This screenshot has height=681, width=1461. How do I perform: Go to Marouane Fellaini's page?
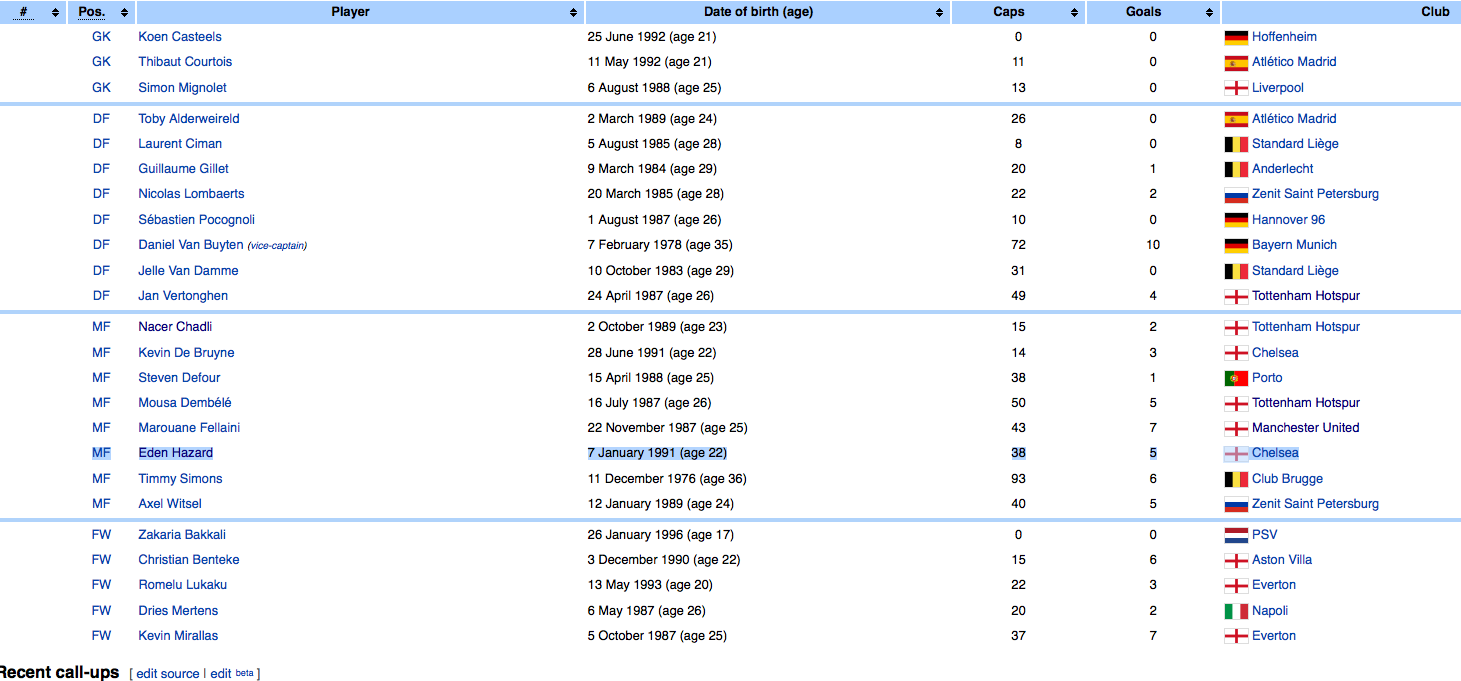(x=189, y=428)
